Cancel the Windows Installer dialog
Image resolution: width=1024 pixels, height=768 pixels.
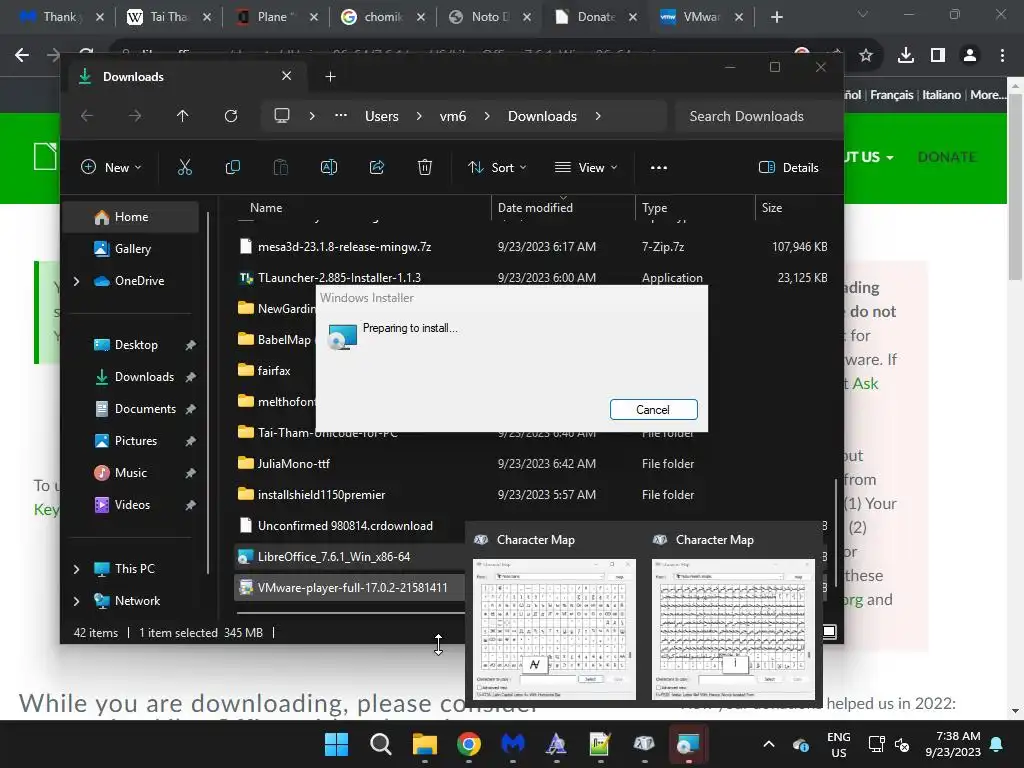pos(654,409)
